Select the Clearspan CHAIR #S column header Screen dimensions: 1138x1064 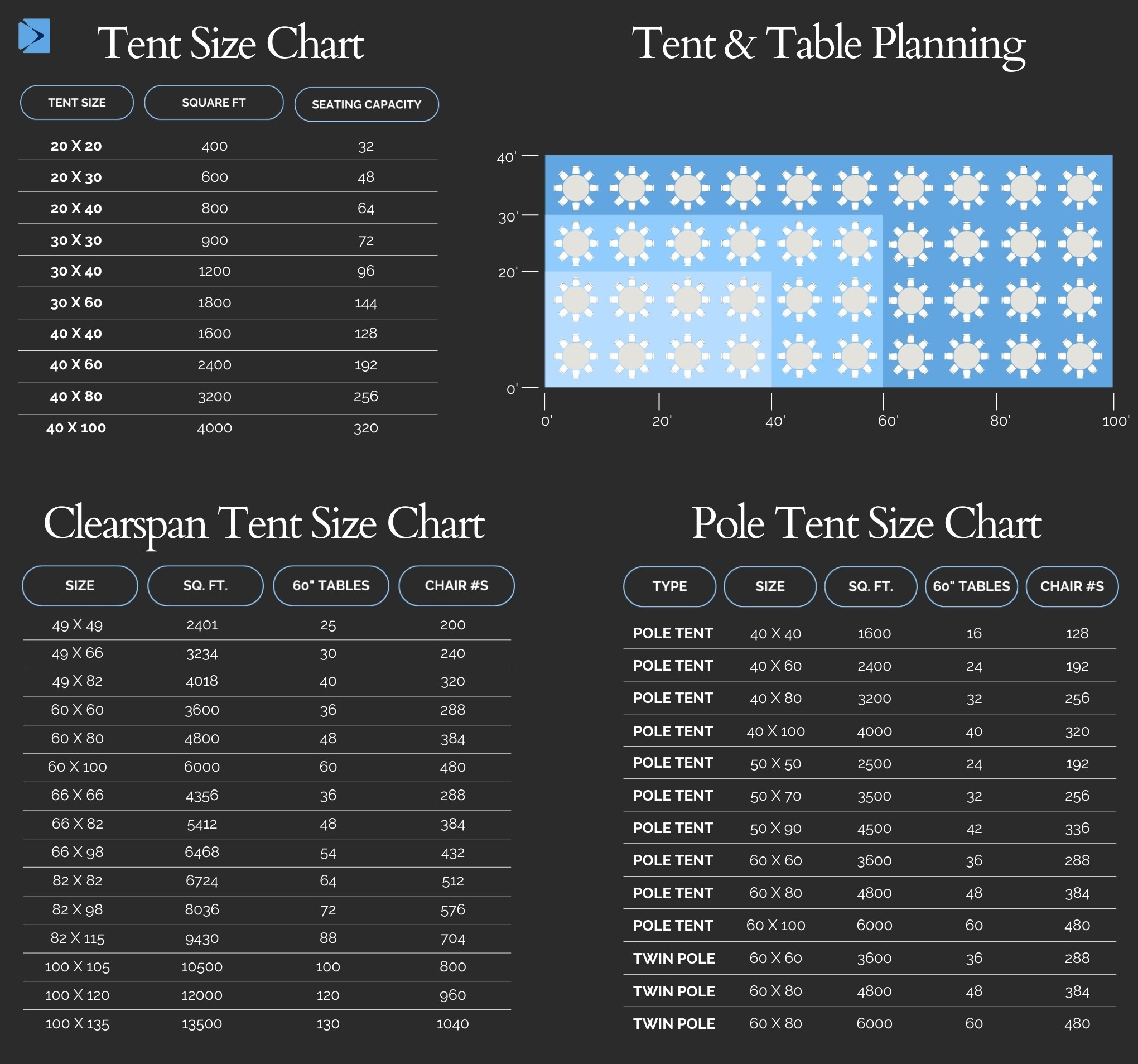[456, 585]
